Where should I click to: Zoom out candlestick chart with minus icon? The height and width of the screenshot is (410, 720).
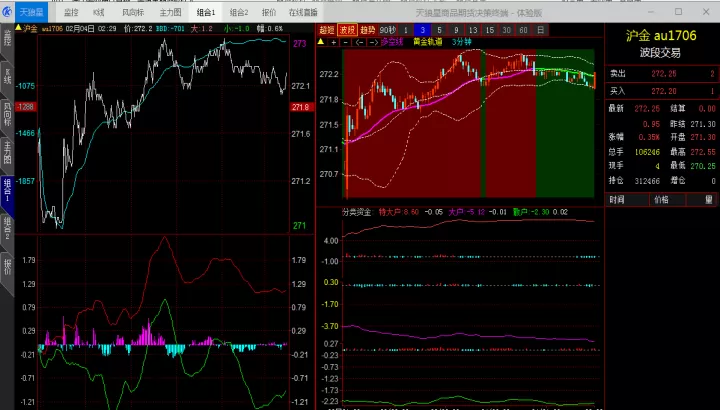tap(346, 42)
